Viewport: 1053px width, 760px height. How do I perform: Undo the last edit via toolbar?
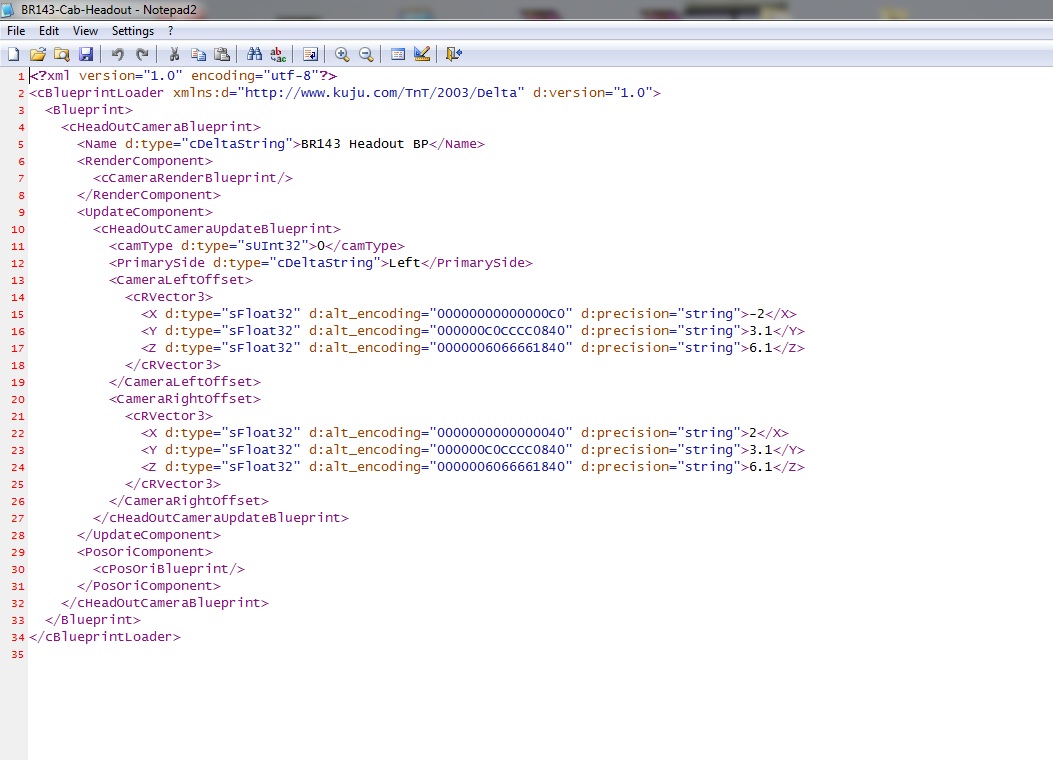coord(118,54)
